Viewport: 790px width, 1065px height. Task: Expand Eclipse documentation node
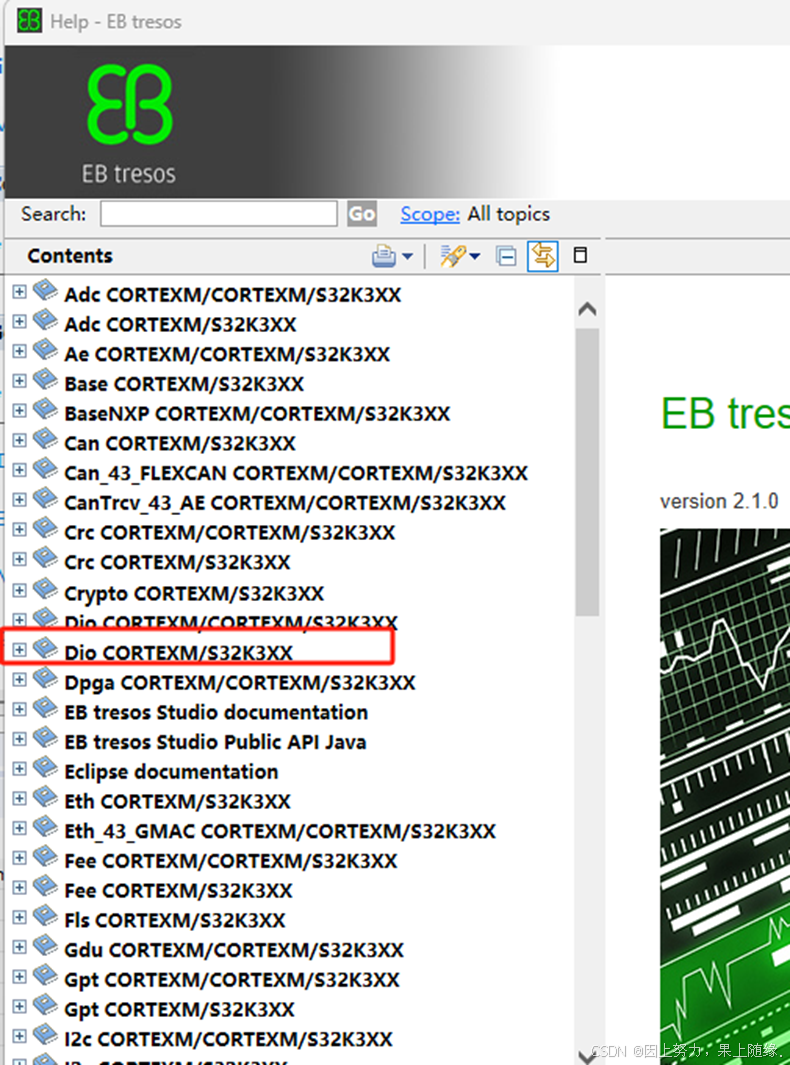[20, 769]
